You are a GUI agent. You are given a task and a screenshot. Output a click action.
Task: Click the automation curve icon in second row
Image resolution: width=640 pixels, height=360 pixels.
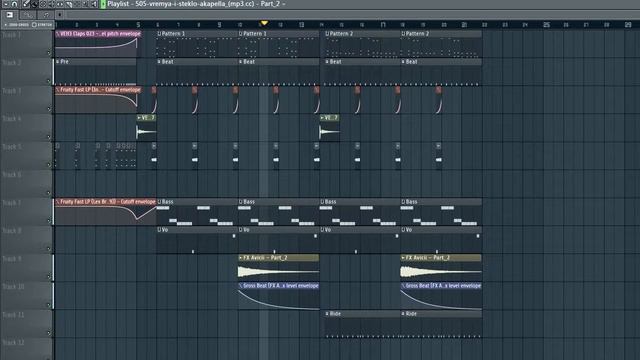pyautogui.click(x=28, y=15)
